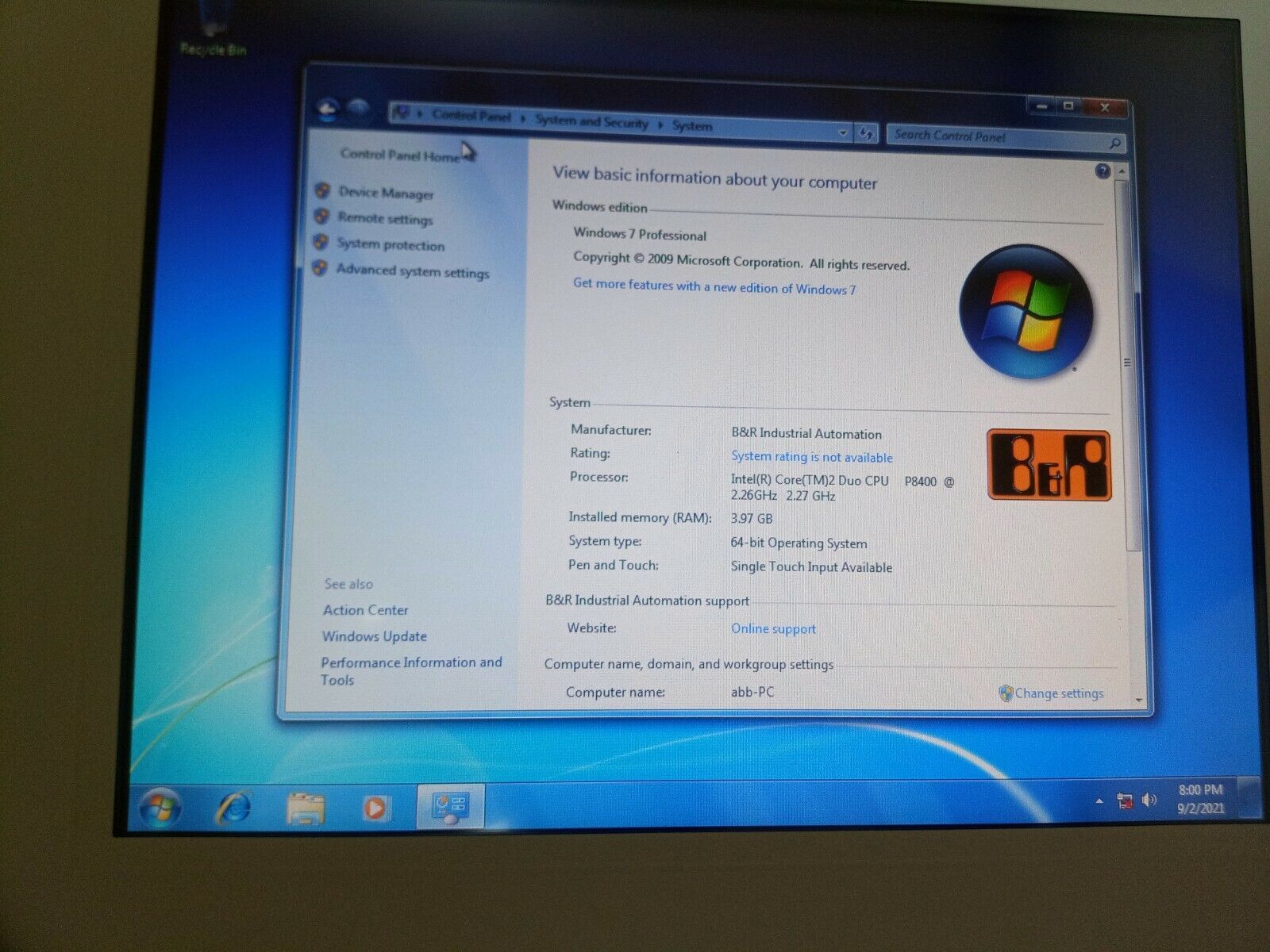Screen dimensions: 1270x952
Task: Click the Forward navigation arrow
Action: (x=359, y=109)
